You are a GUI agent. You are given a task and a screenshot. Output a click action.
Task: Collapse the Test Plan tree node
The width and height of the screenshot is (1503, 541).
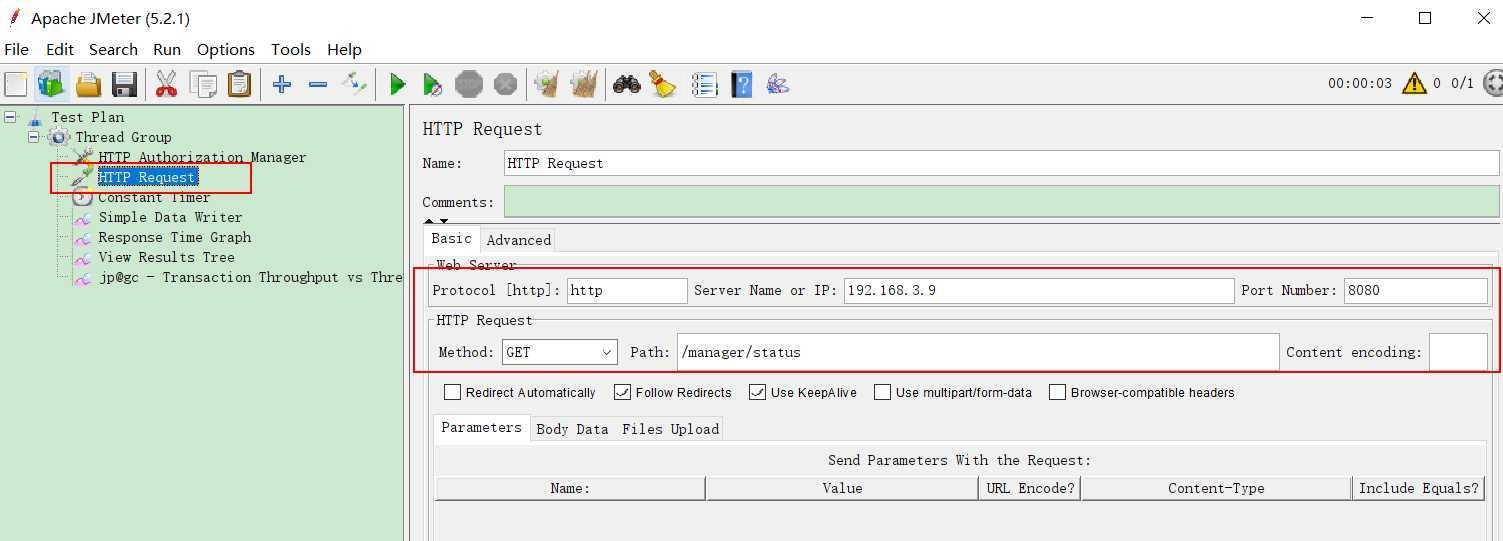(11, 117)
